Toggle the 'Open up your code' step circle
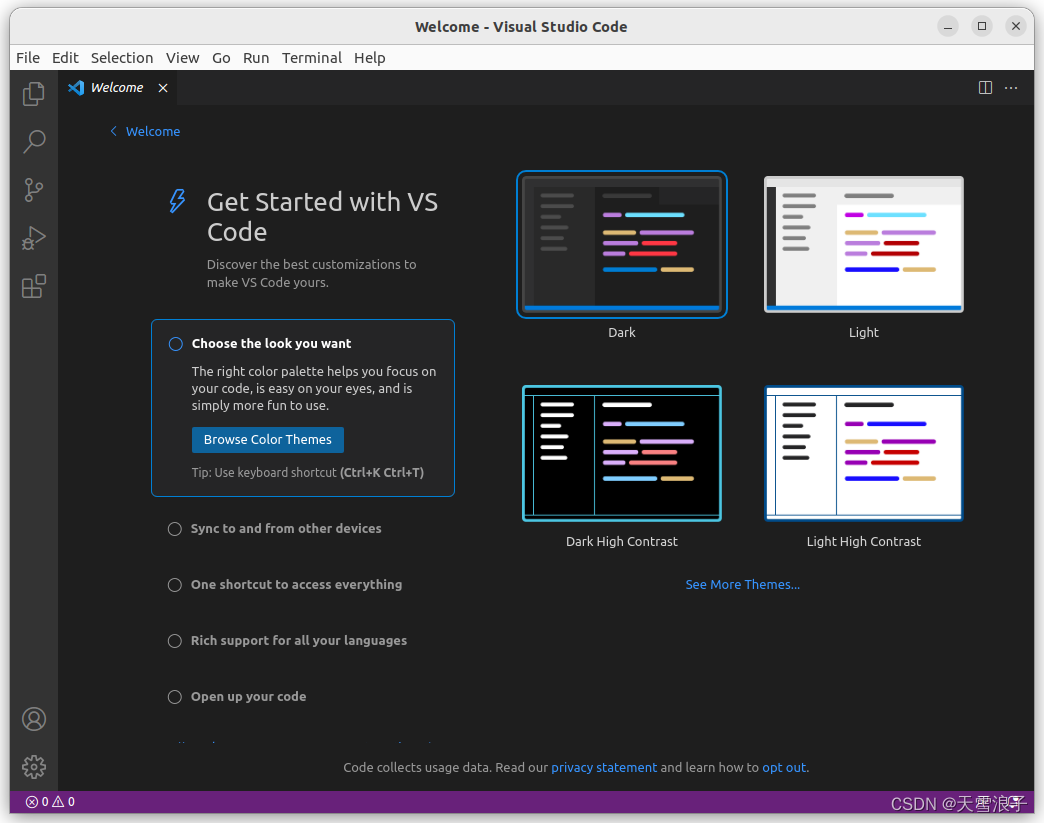Image resolution: width=1044 pixels, height=823 pixels. pos(175,697)
